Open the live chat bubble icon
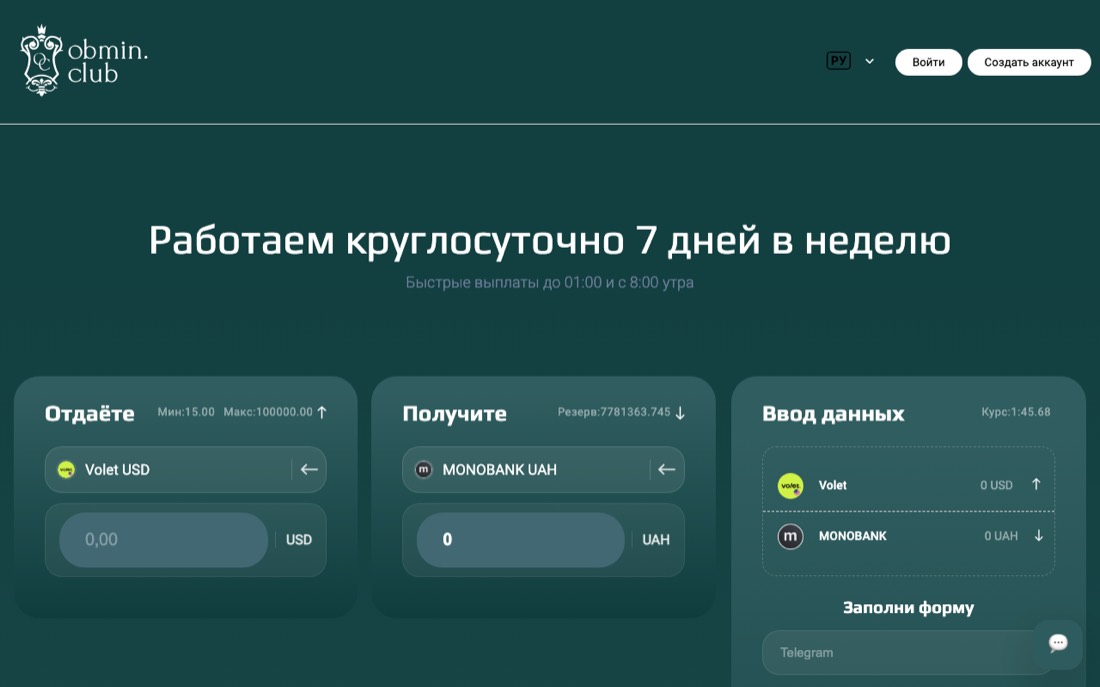The width and height of the screenshot is (1100, 687). (x=1058, y=643)
